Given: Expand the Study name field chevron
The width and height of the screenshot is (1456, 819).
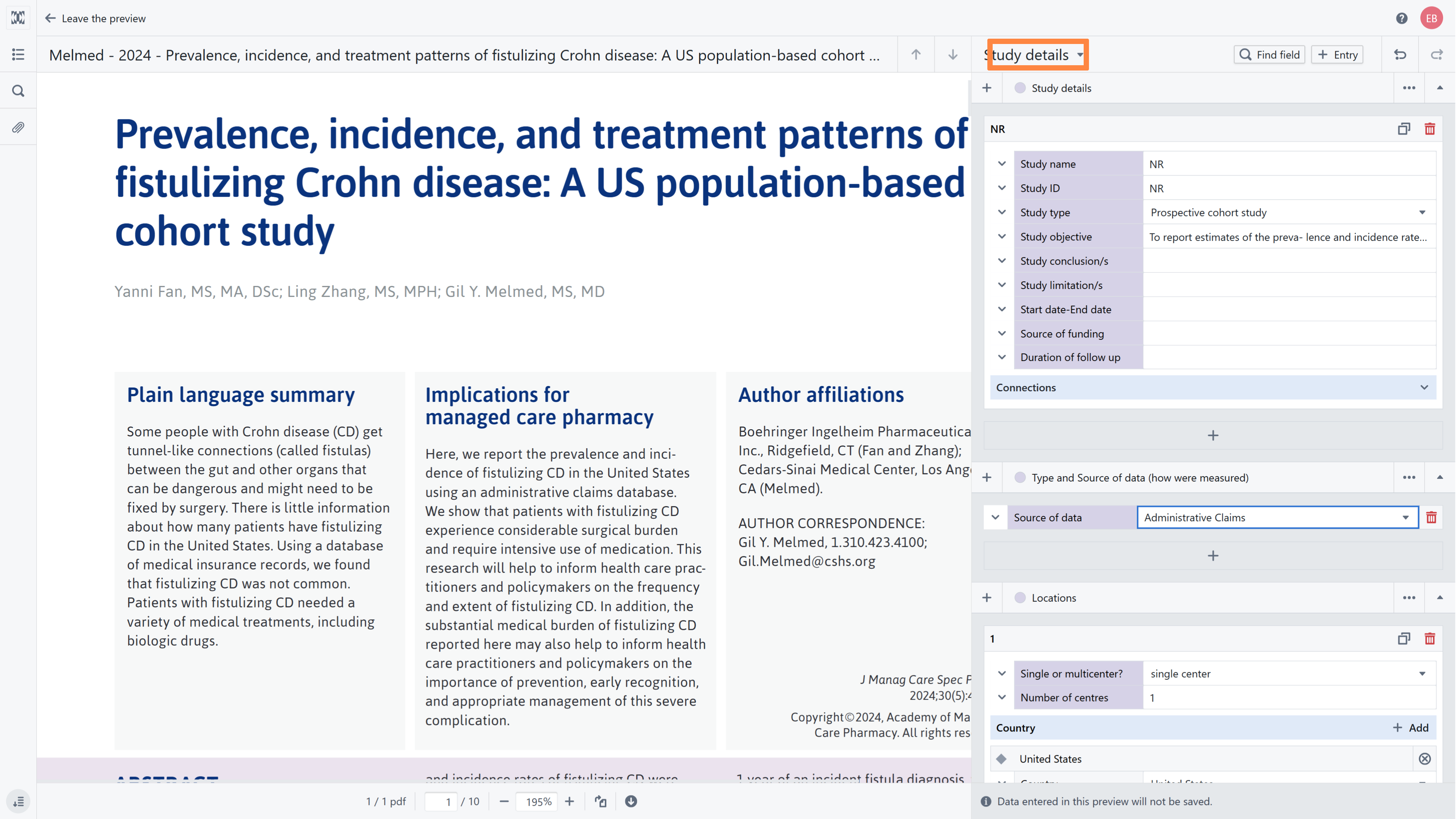Looking at the screenshot, I should click(x=1001, y=164).
